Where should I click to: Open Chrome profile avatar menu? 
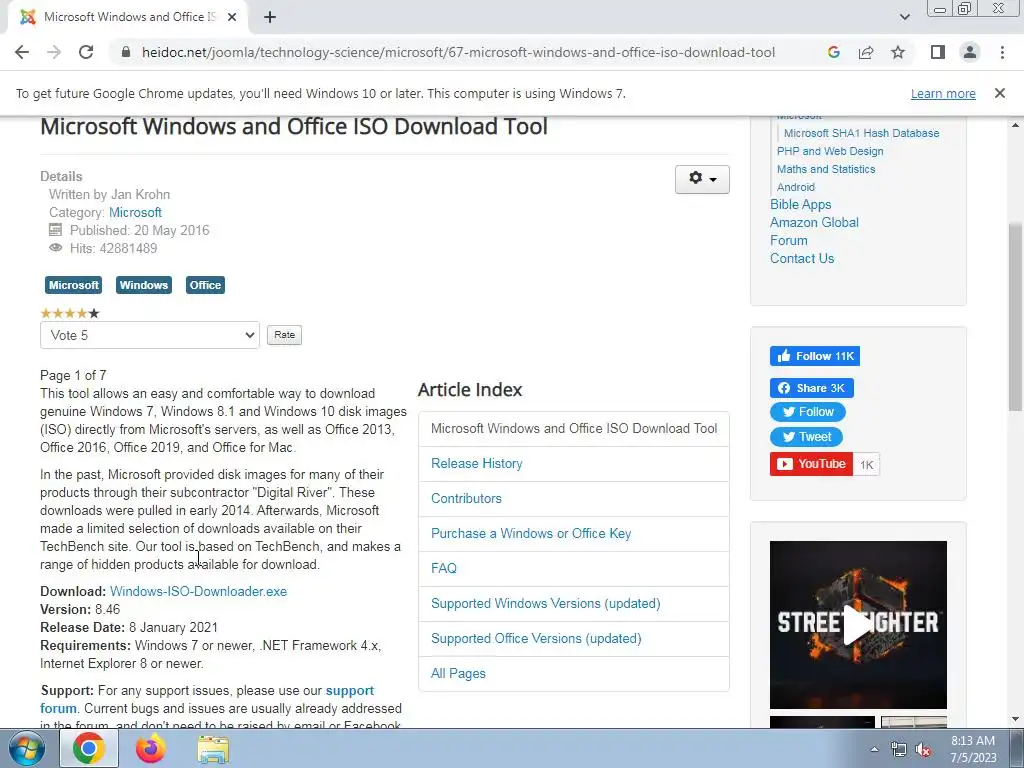point(970,52)
